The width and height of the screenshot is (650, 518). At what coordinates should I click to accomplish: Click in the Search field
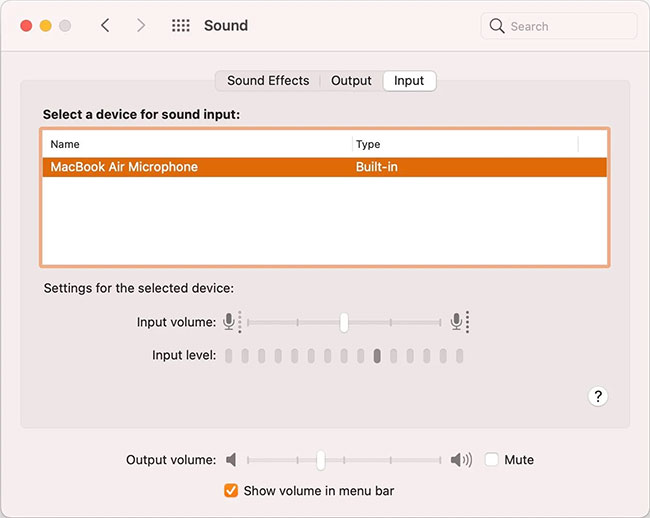tap(559, 26)
